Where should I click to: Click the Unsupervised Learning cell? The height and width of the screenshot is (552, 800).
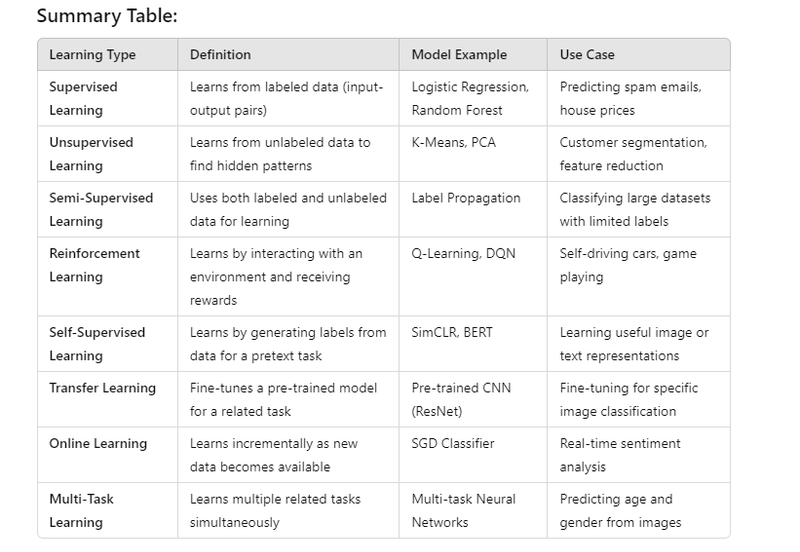click(x=91, y=154)
